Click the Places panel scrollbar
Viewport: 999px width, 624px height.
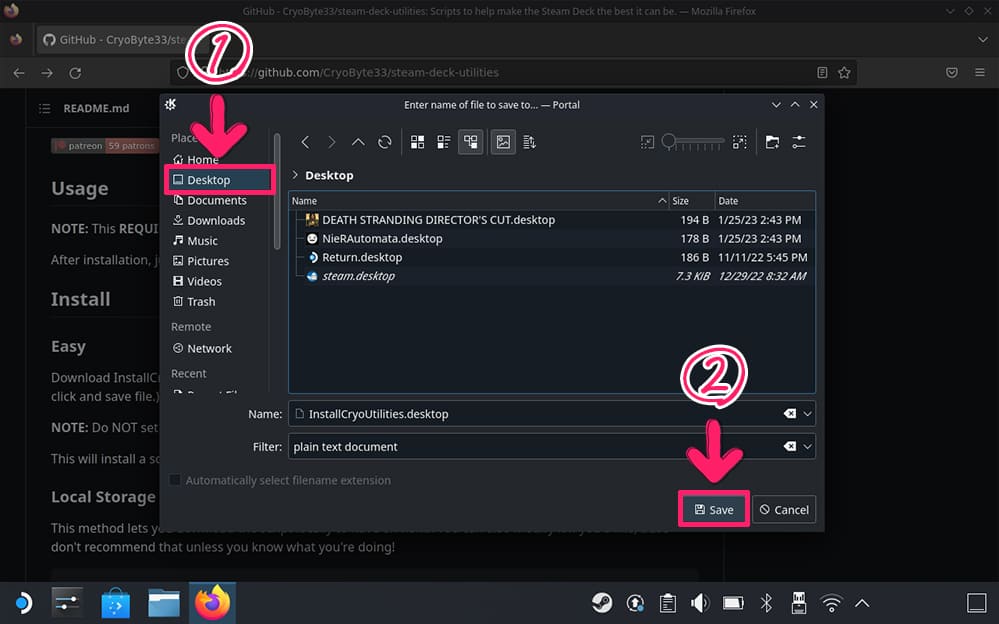pos(277,191)
